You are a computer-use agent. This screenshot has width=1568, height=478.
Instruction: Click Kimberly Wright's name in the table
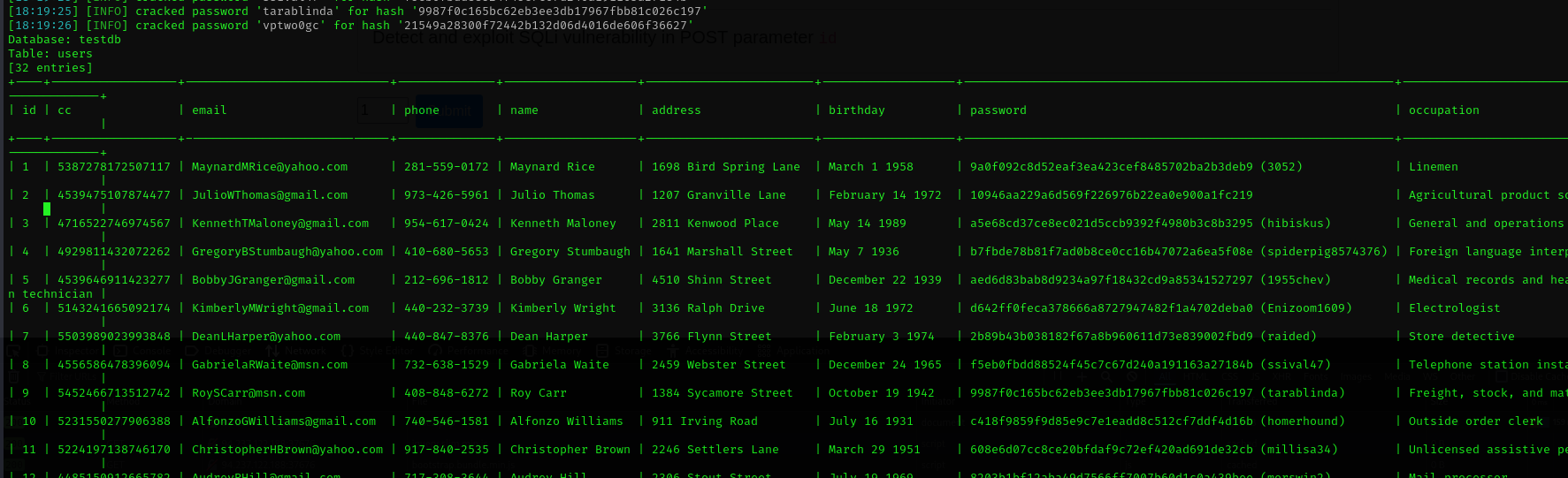coord(562,308)
